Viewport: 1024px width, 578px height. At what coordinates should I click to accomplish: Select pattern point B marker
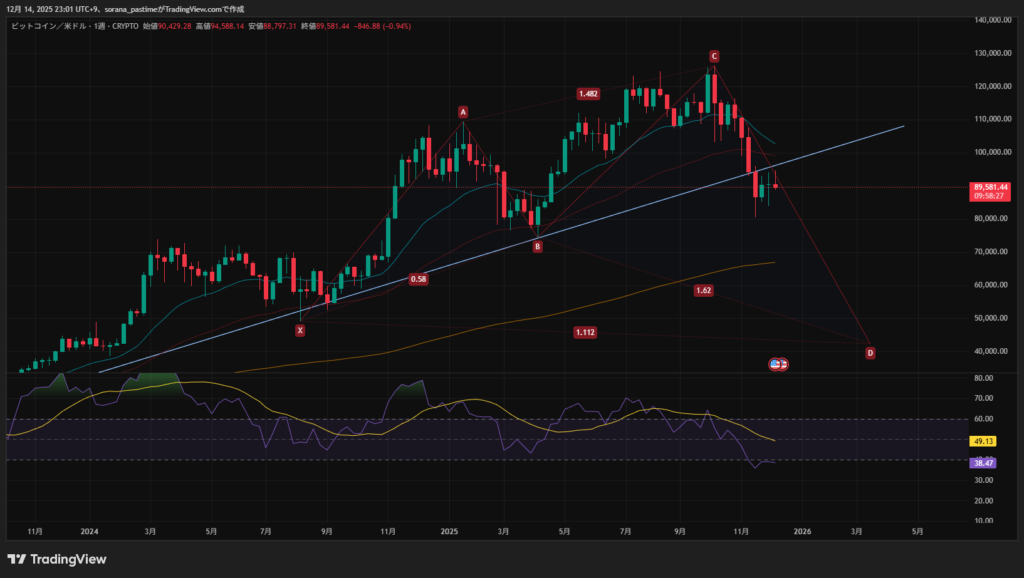pos(537,246)
